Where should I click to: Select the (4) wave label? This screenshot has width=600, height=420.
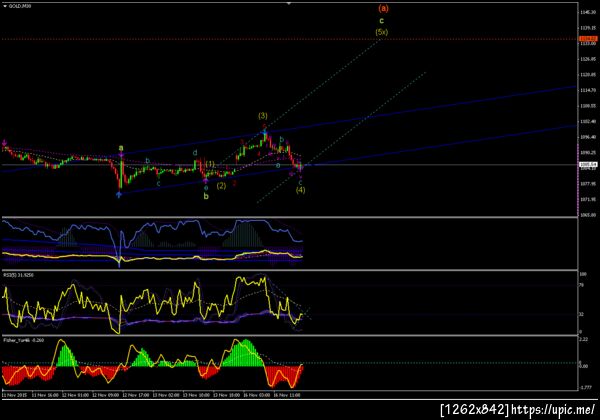click(300, 190)
